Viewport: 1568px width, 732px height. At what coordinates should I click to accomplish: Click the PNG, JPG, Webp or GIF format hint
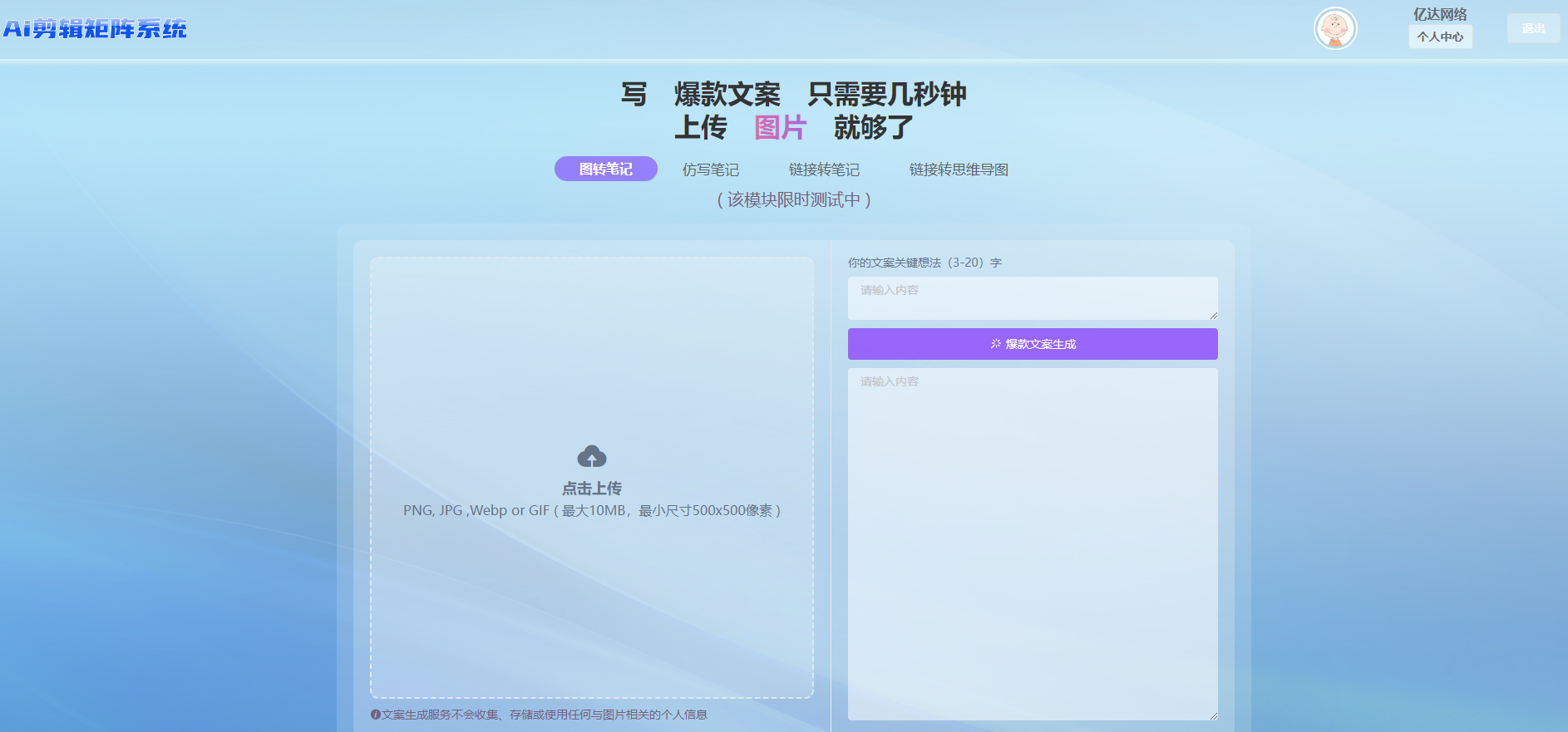[x=591, y=510]
